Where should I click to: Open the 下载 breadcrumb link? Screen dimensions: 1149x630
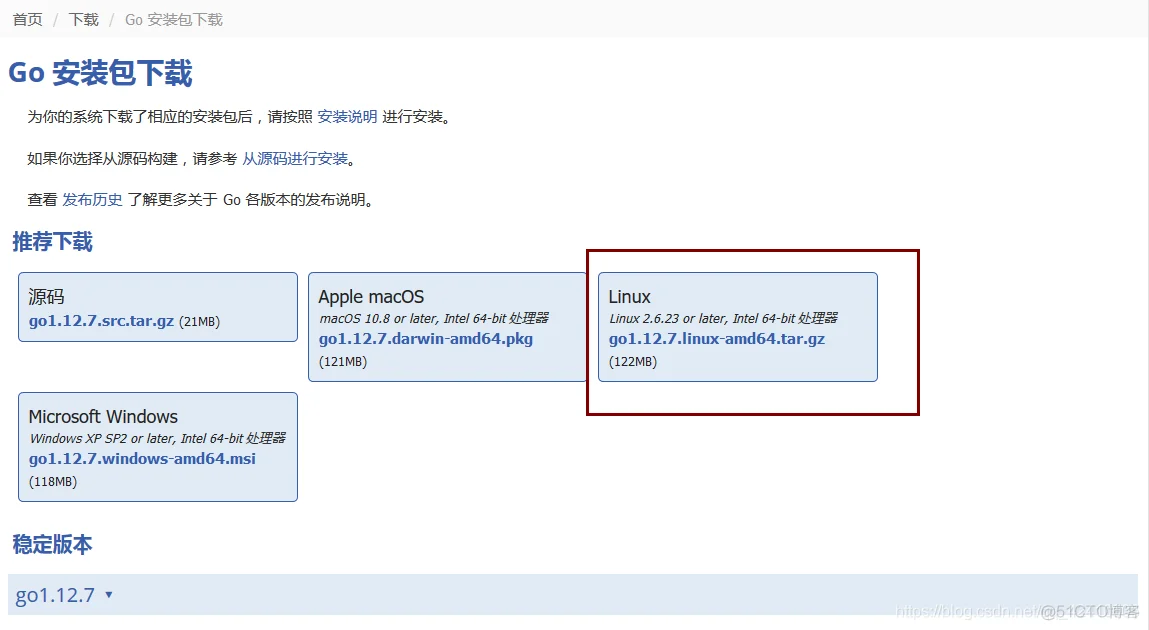coord(84,20)
